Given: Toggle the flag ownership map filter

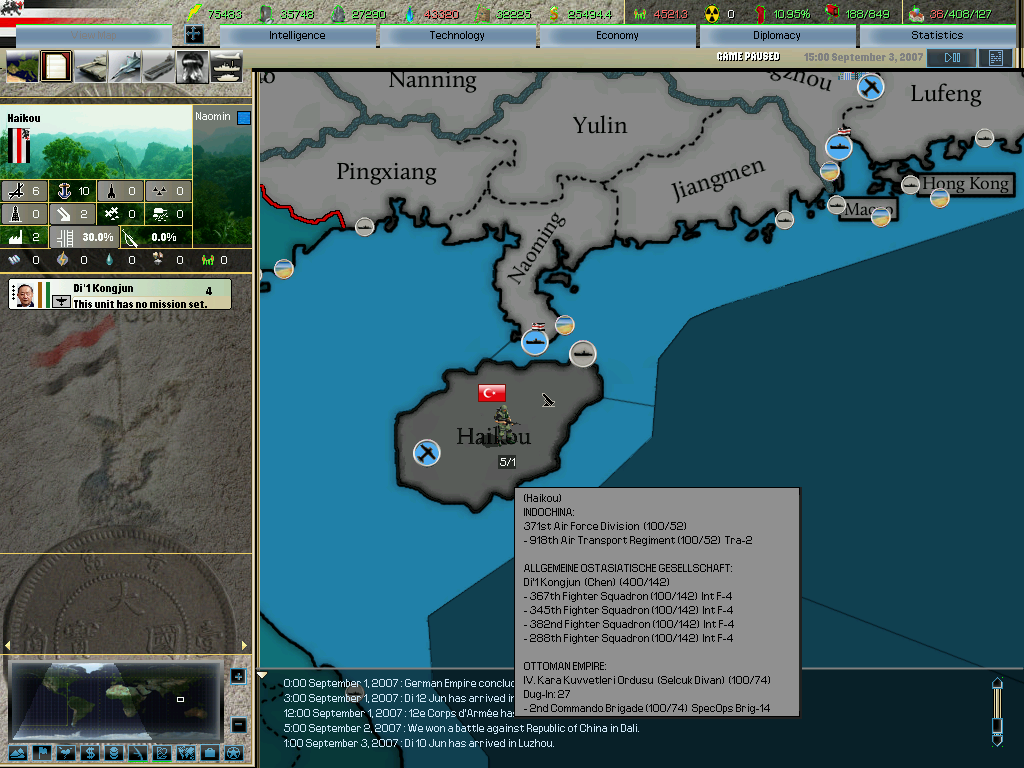Looking at the screenshot, I should click(x=42, y=753).
